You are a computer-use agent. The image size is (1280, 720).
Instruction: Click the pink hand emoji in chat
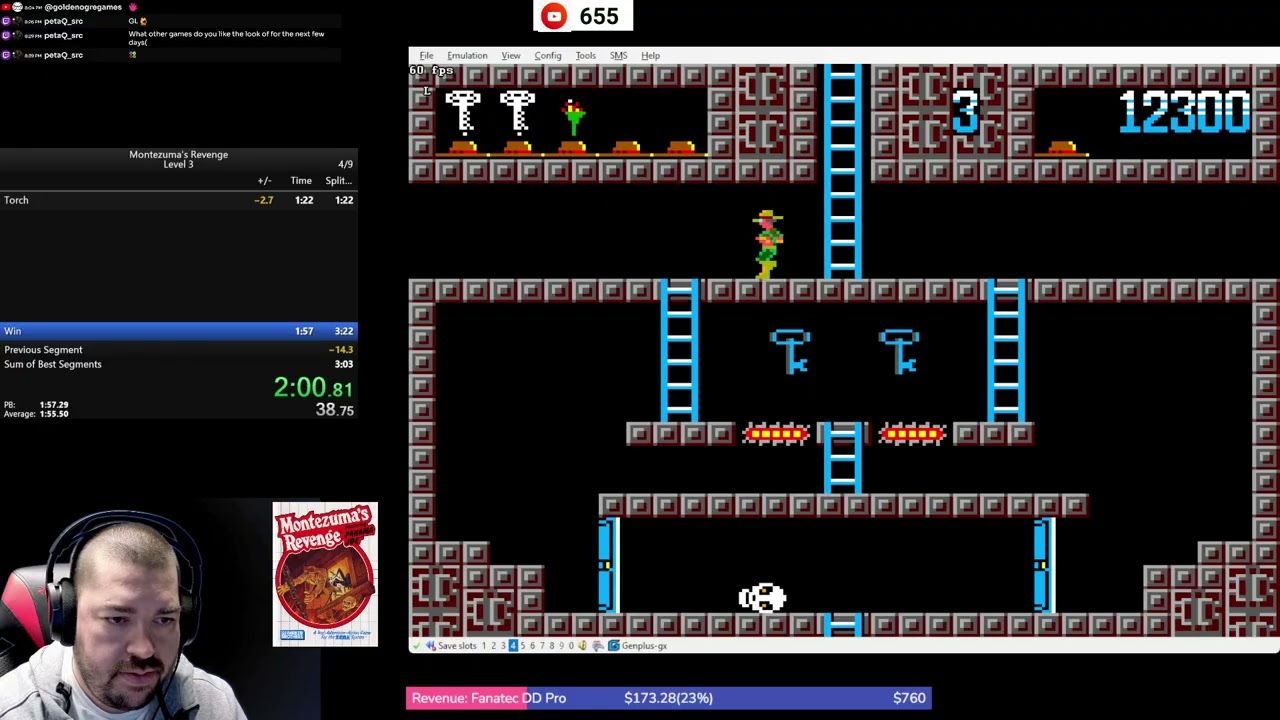pyautogui.click(x=132, y=7)
